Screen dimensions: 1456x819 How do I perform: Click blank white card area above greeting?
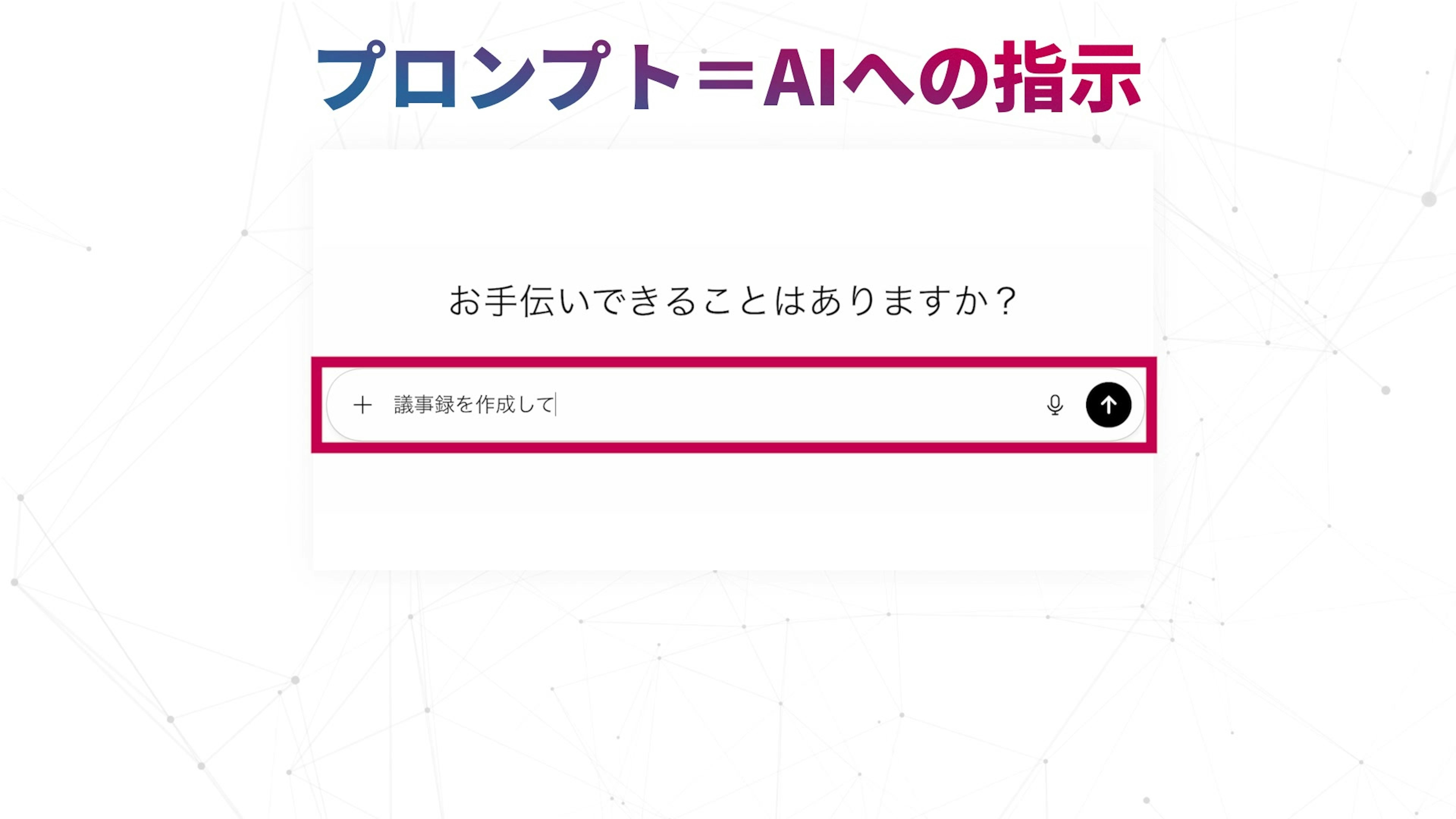click(733, 209)
